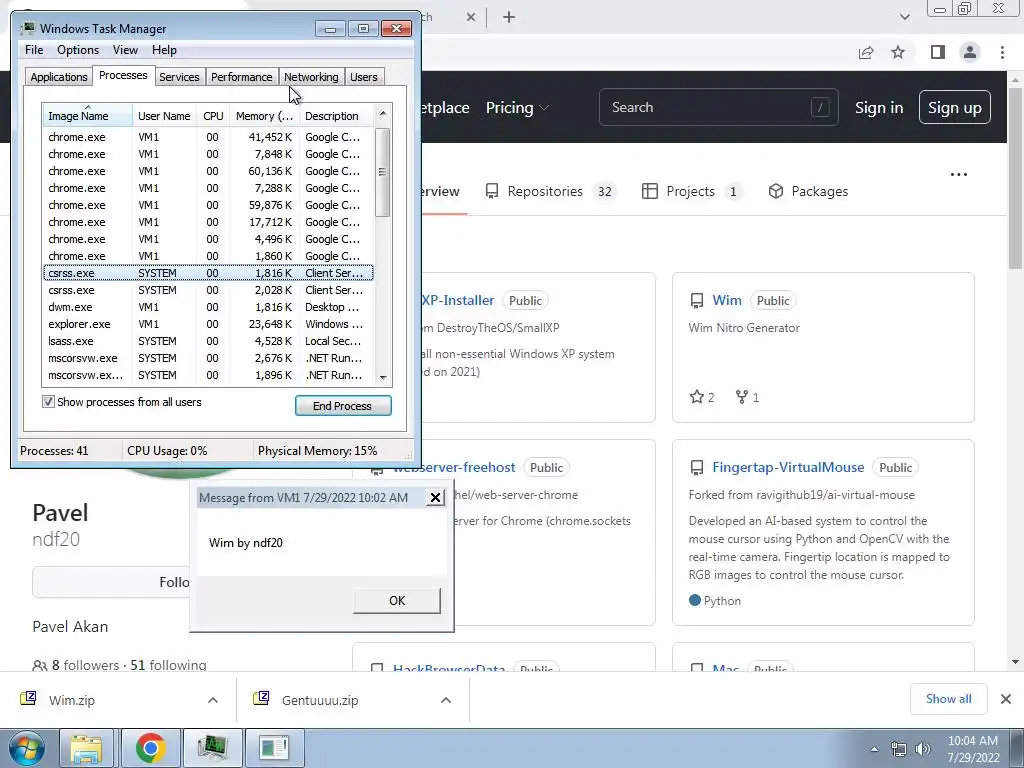Expand the Wim.zip download options
The width and height of the screenshot is (1024, 768).
213,699
